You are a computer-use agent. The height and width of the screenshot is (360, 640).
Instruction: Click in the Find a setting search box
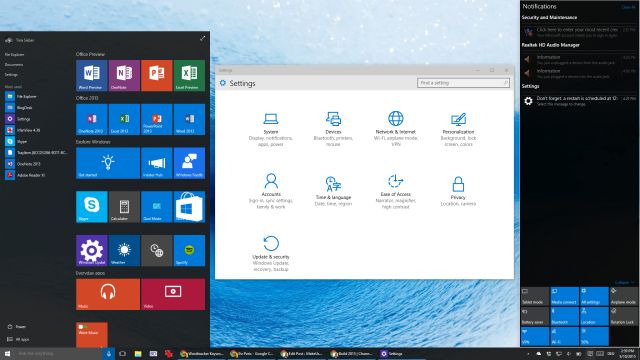[463, 83]
